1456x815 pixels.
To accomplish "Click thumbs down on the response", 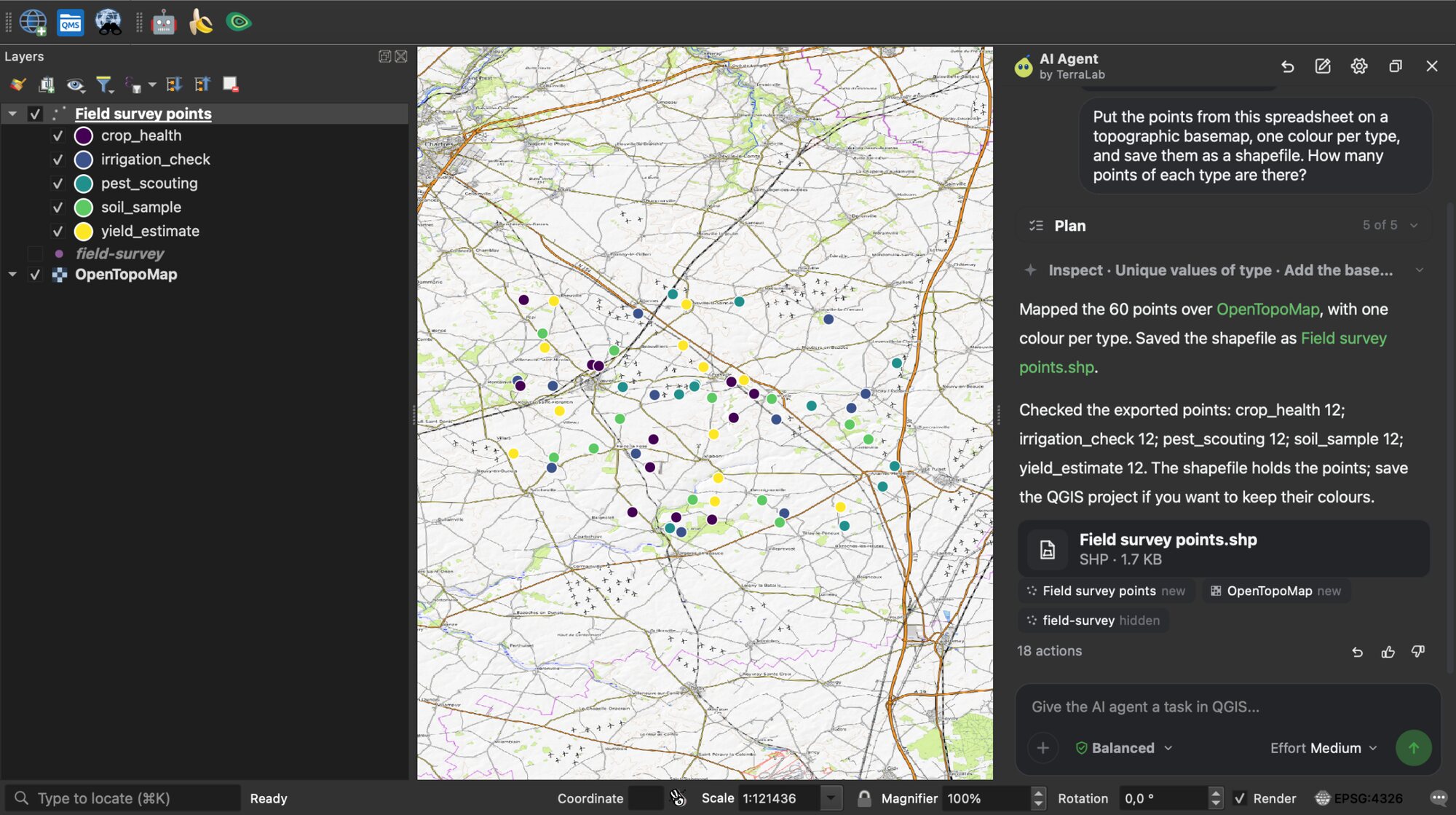I will click(1417, 651).
